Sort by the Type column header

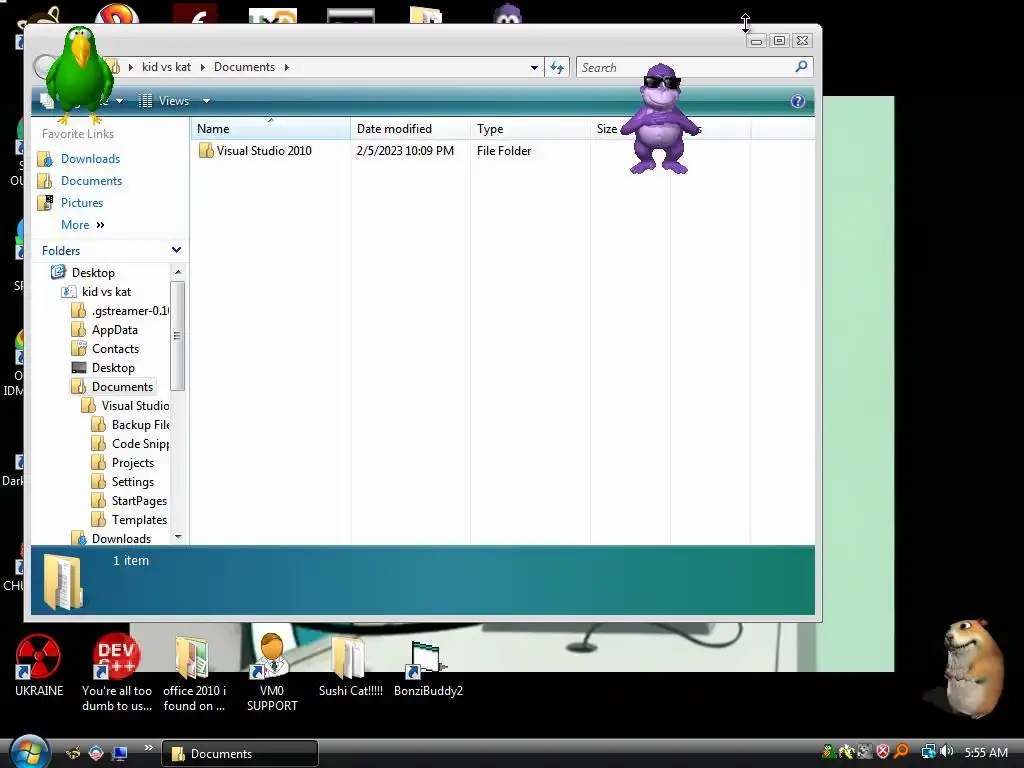pos(530,129)
